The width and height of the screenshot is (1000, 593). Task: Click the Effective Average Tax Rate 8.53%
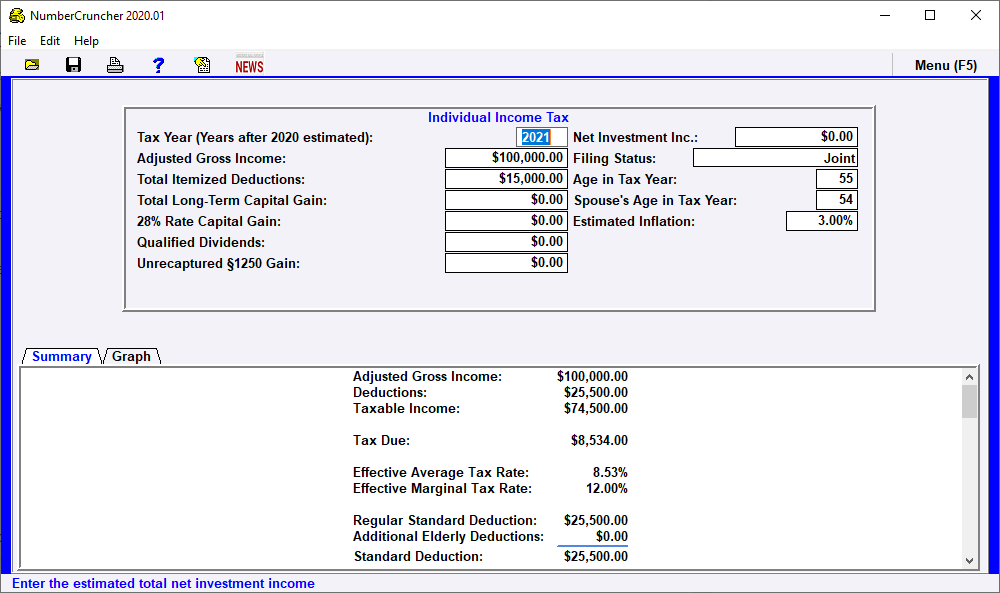click(x=610, y=472)
